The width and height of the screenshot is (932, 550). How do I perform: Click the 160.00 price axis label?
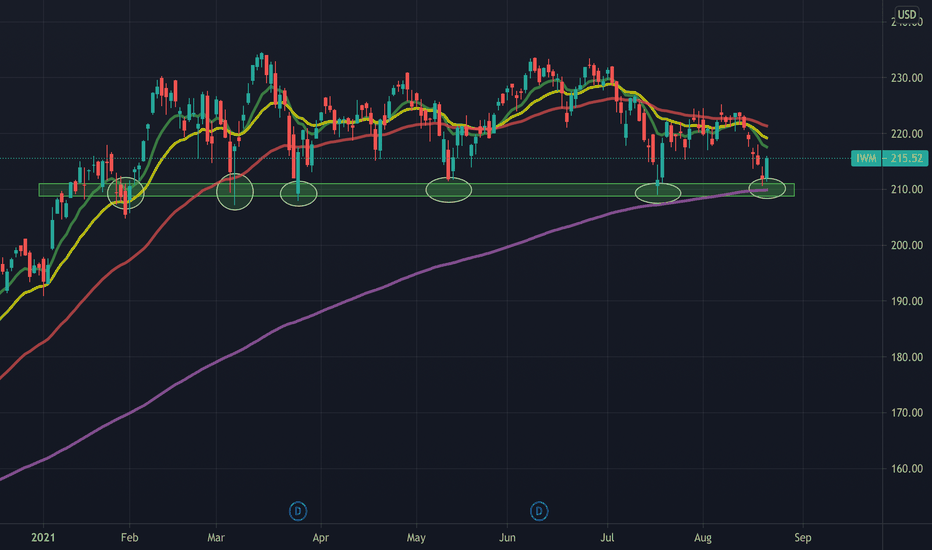pyautogui.click(x=906, y=468)
